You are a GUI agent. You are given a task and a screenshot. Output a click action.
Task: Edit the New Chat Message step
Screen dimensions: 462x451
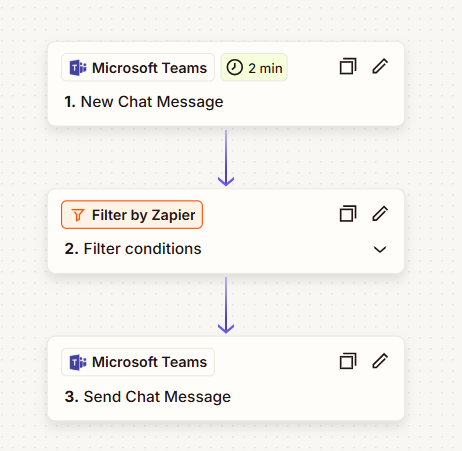pos(380,66)
